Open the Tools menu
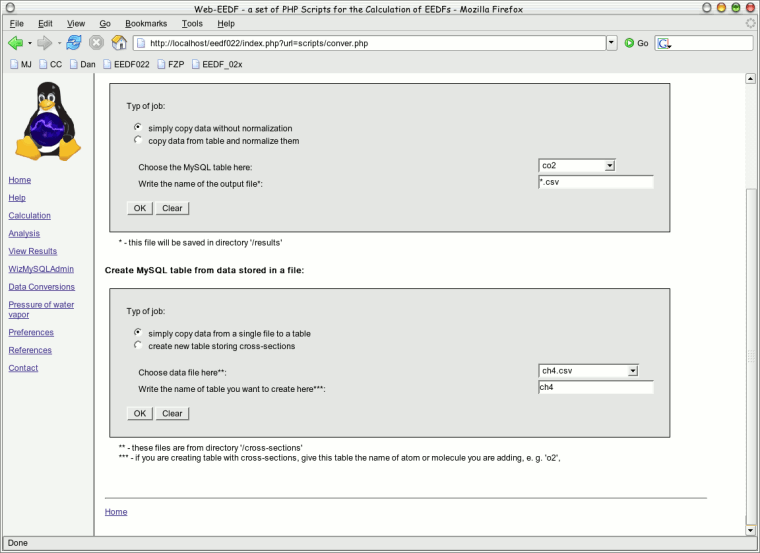 pyautogui.click(x=192, y=23)
